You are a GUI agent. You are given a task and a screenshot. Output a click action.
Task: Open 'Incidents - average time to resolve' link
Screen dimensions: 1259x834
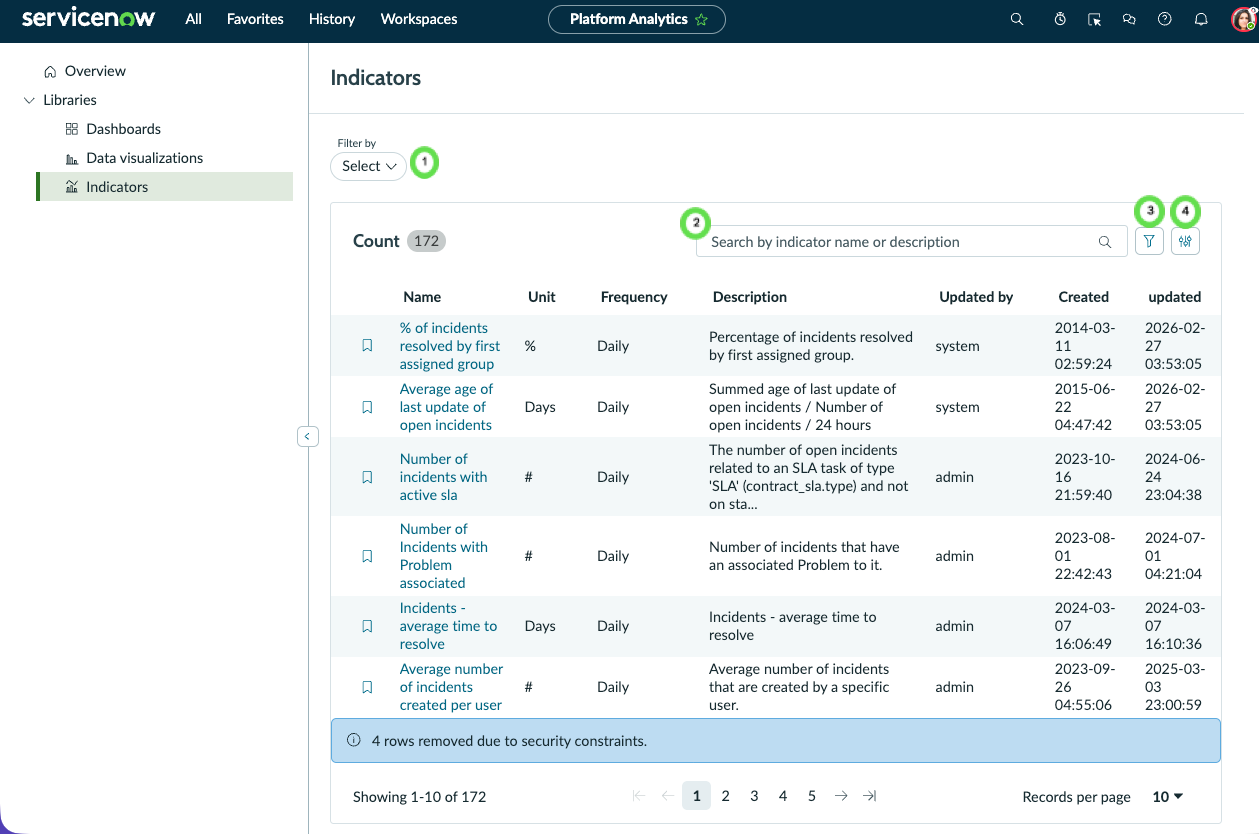[448, 626]
